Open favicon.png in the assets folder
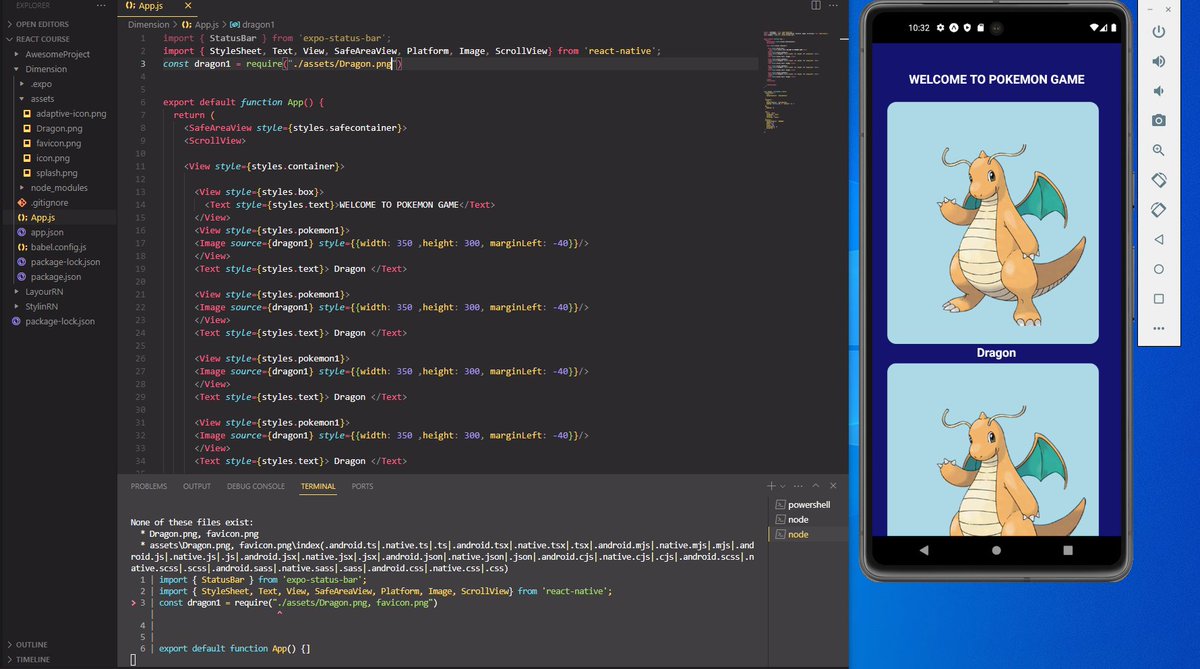The image size is (1200, 669). point(58,143)
